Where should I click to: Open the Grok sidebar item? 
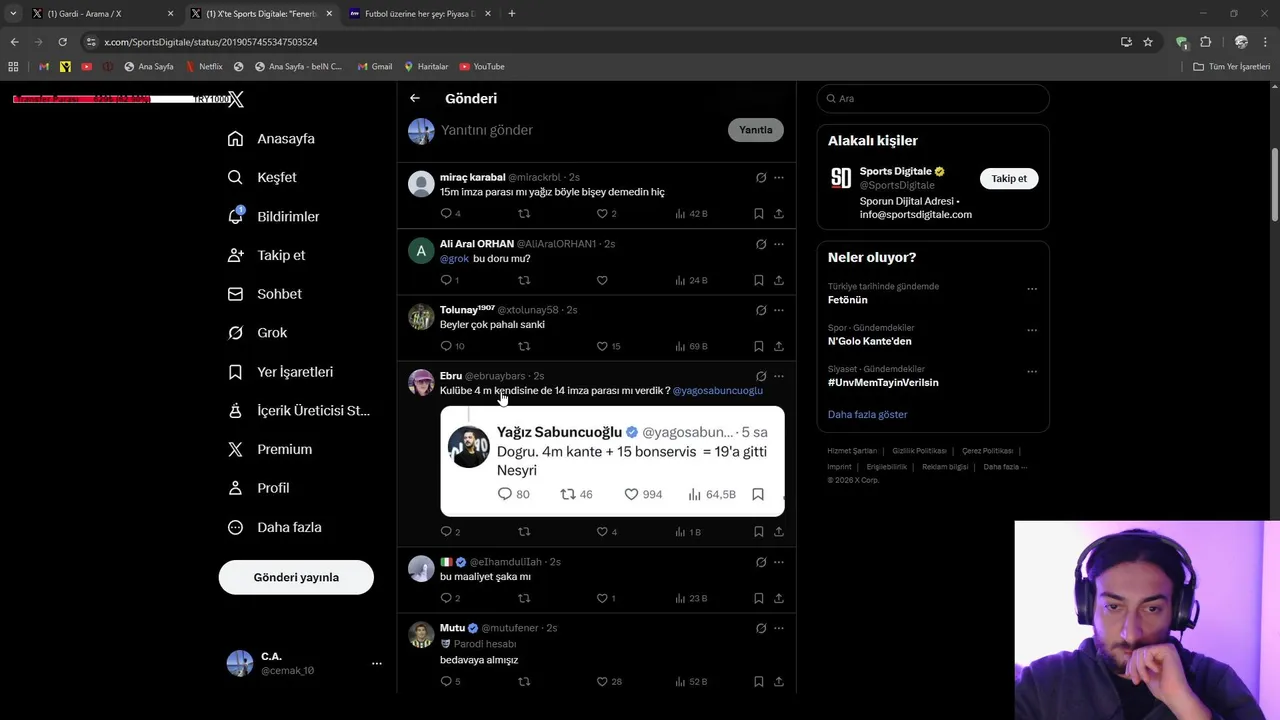[x=271, y=333]
